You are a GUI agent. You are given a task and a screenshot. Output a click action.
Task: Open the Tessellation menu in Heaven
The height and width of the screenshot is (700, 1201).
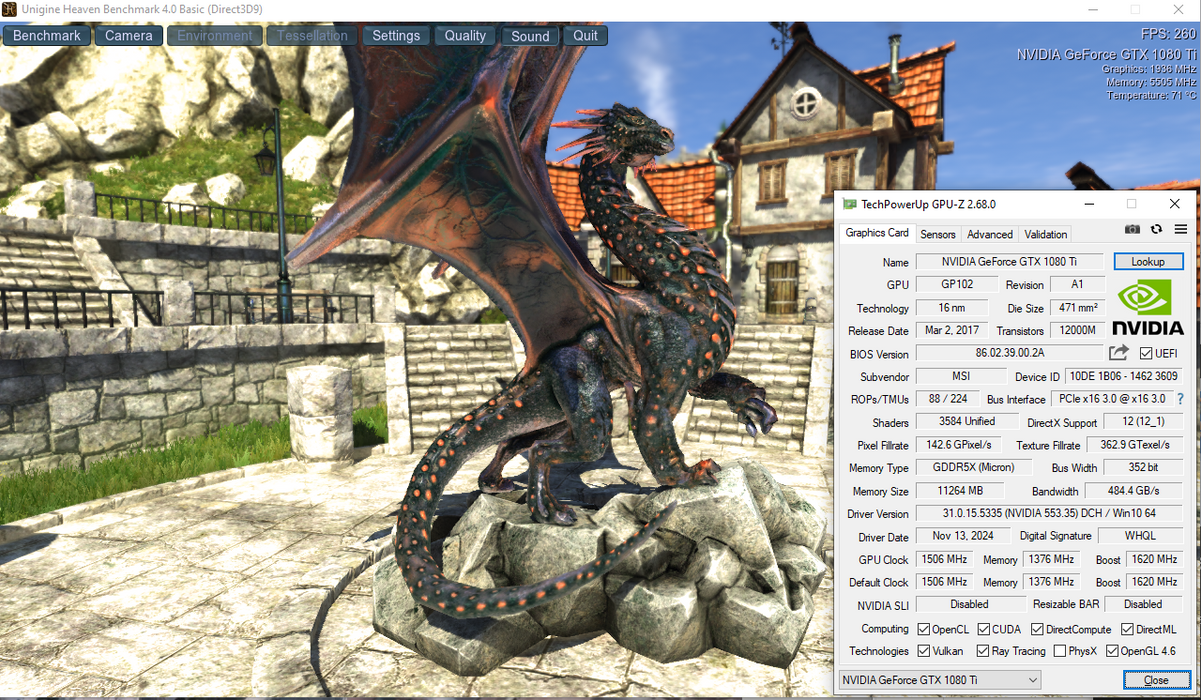click(x=312, y=35)
